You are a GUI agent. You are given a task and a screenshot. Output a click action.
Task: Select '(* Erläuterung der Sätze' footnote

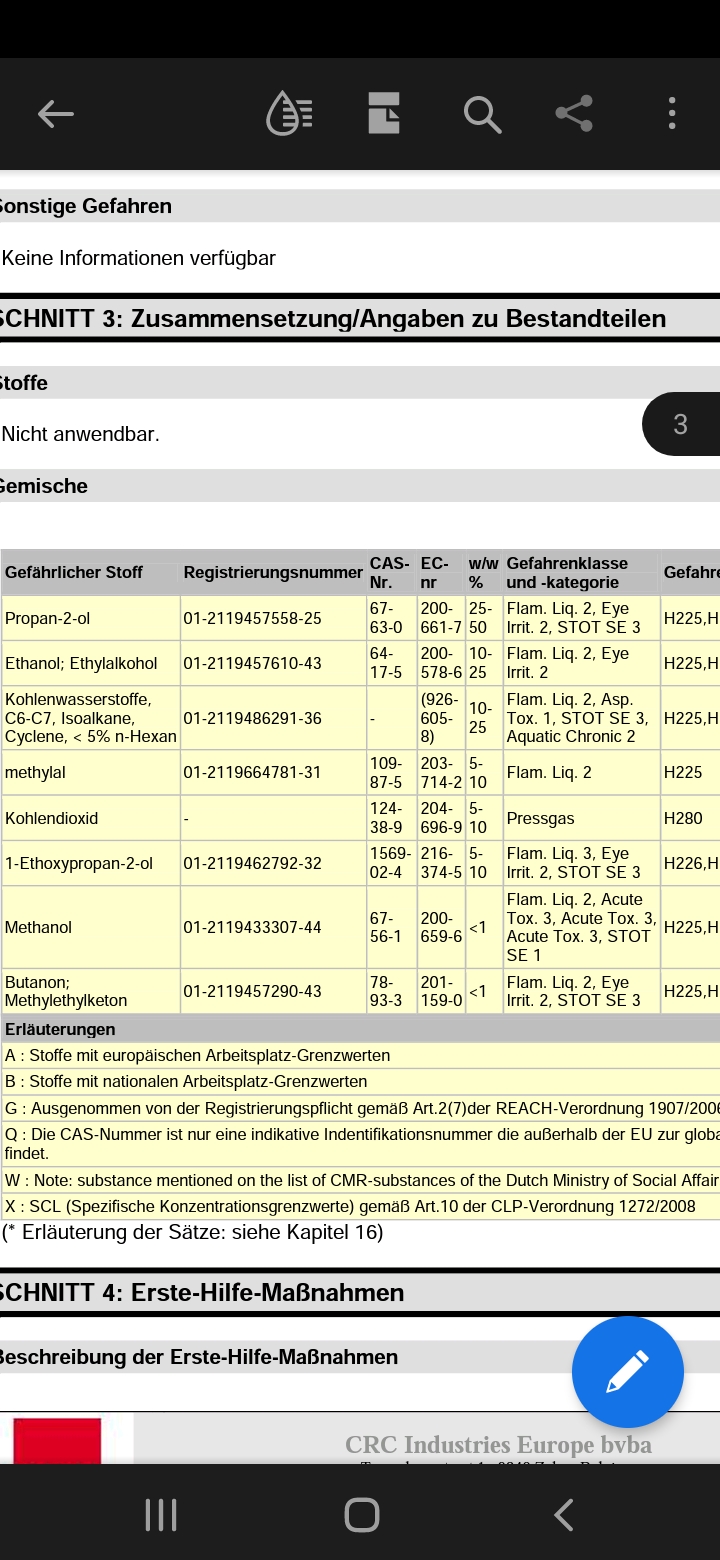pyautogui.click(x=193, y=1232)
